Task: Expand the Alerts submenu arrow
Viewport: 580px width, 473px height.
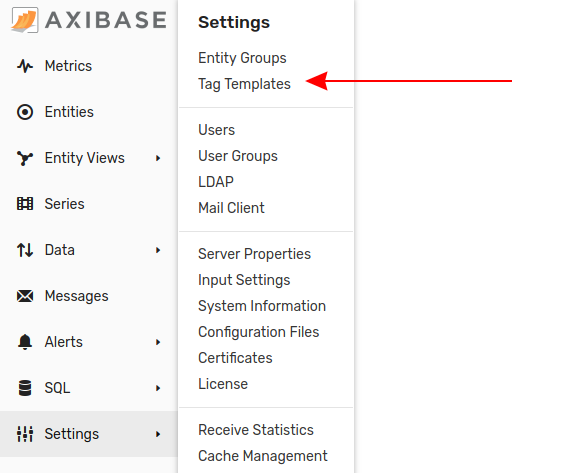Action: [158, 342]
